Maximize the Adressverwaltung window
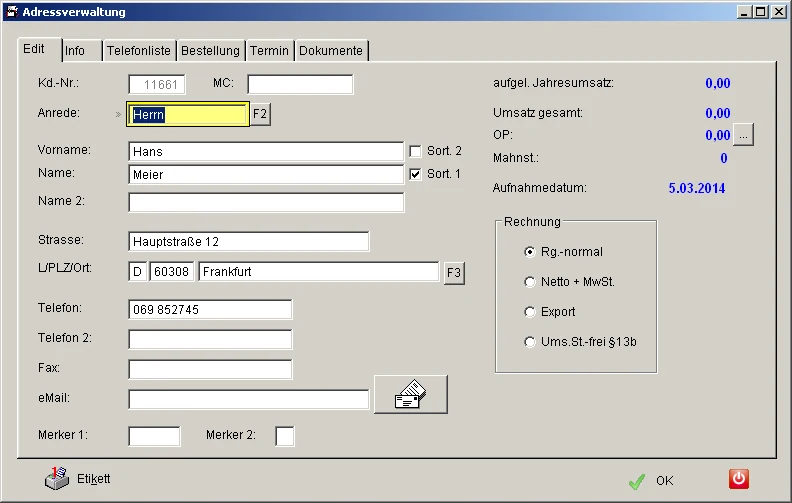792x503 pixels. pos(761,12)
